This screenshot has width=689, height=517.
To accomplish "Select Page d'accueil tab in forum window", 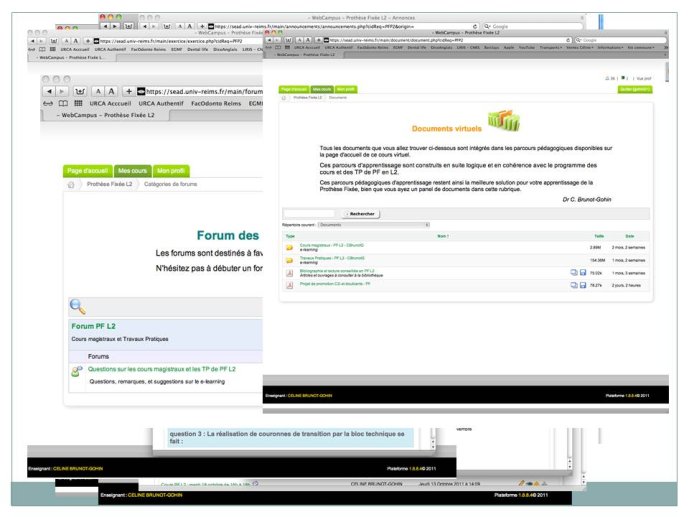I will [x=87, y=171].
